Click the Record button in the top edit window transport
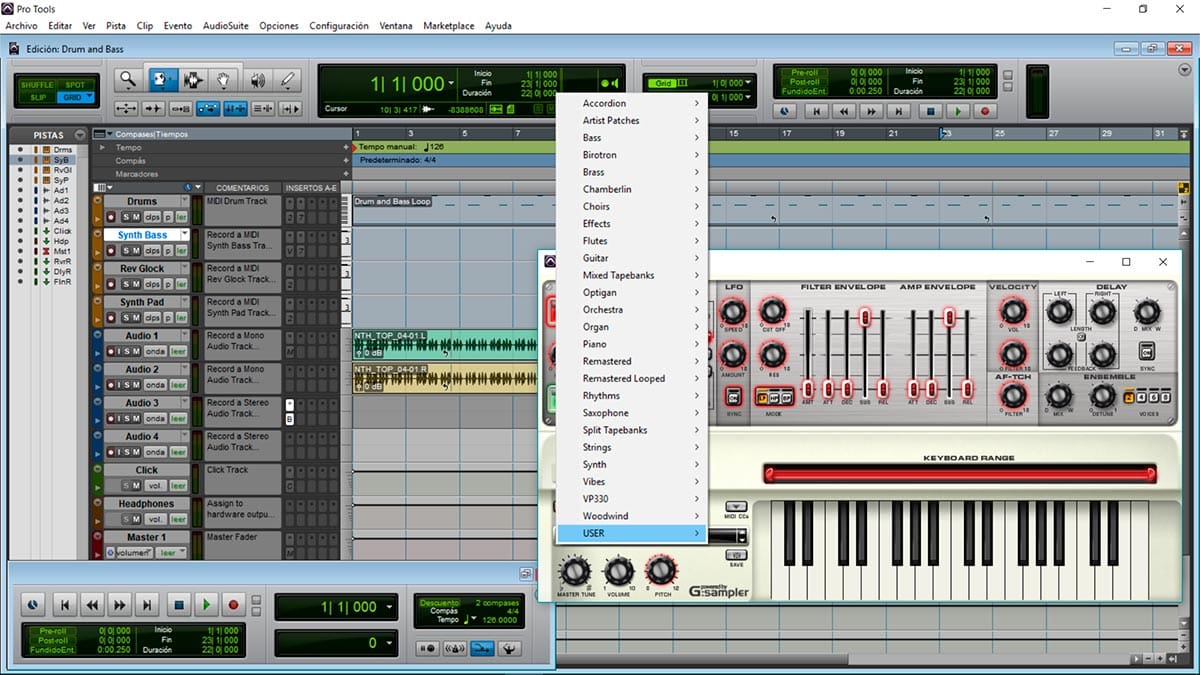1200x675 pixels. coord(985,112)
